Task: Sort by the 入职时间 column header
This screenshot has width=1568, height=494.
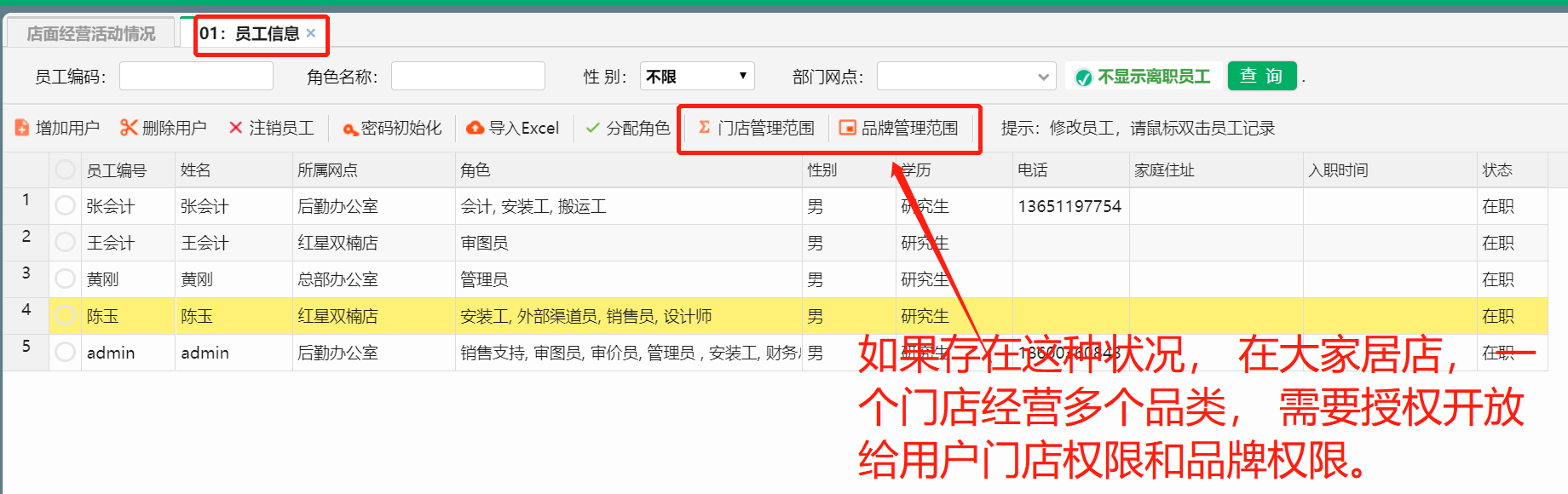Action: coord(1338,170)
